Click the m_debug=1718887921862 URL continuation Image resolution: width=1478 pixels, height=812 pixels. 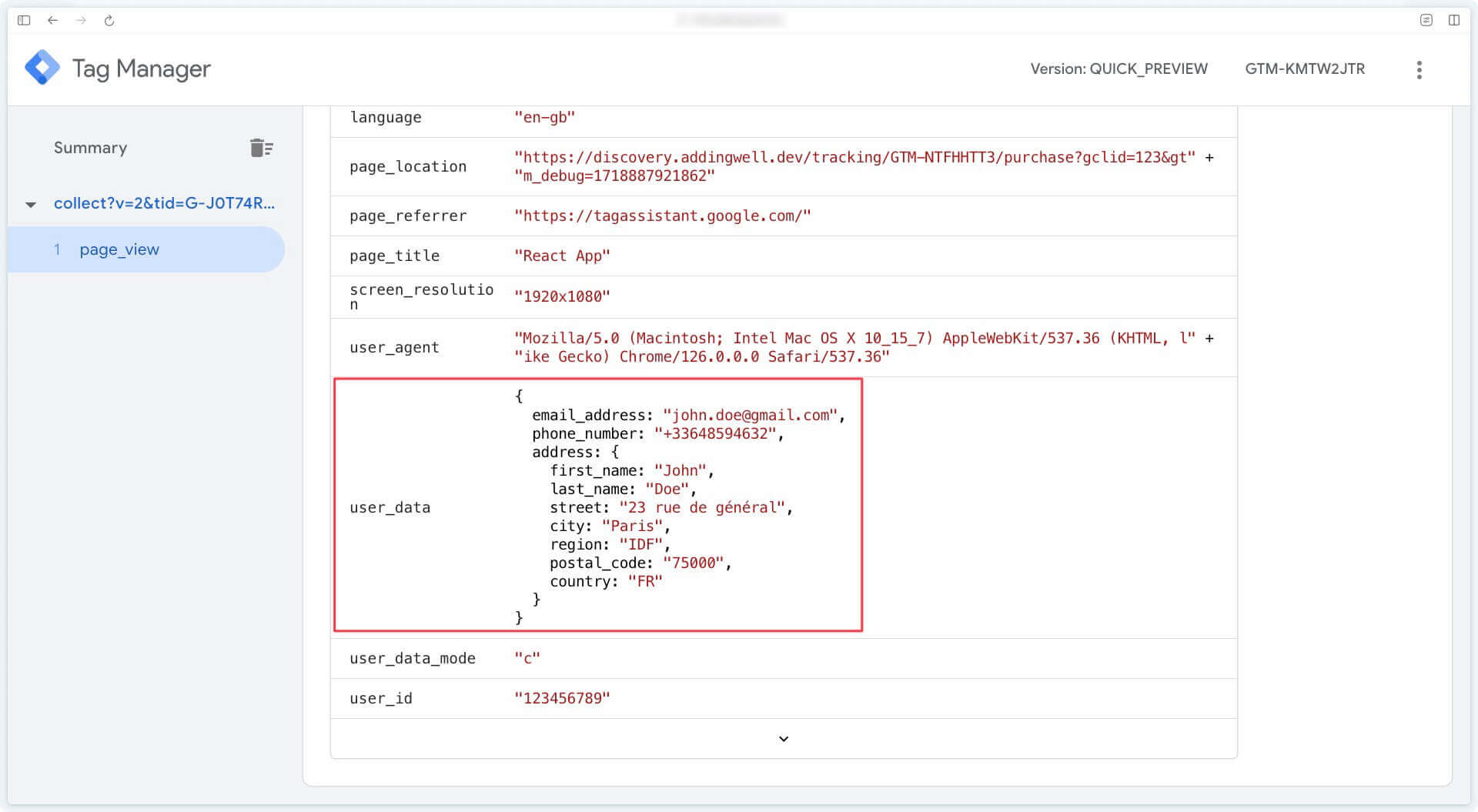pos(614,175)
